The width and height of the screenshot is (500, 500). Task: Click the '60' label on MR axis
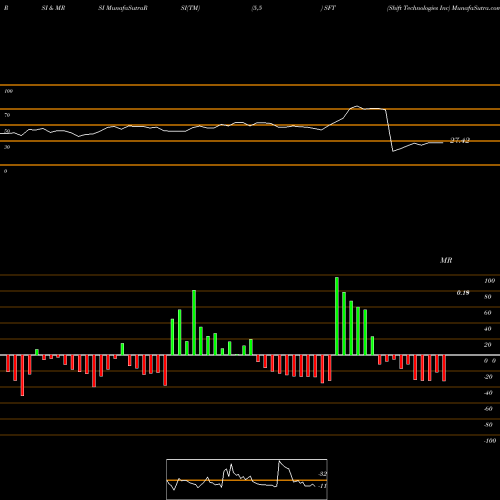488,313
